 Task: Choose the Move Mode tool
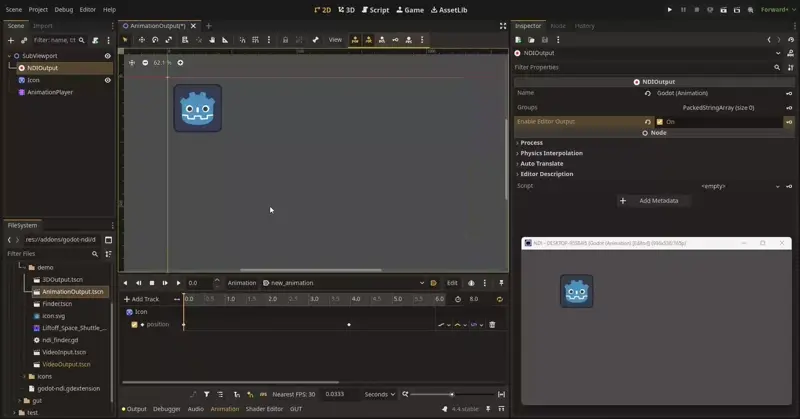(x=142, y=40)
